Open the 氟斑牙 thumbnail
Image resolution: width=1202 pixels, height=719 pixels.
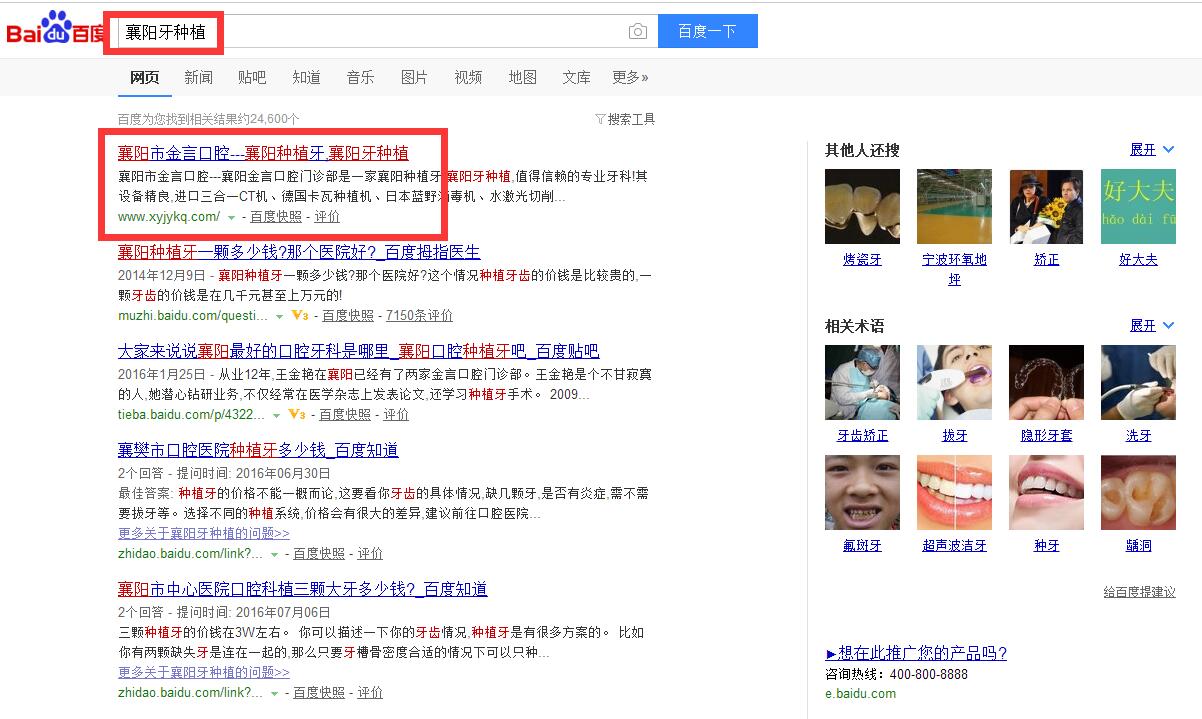[862, 493]
